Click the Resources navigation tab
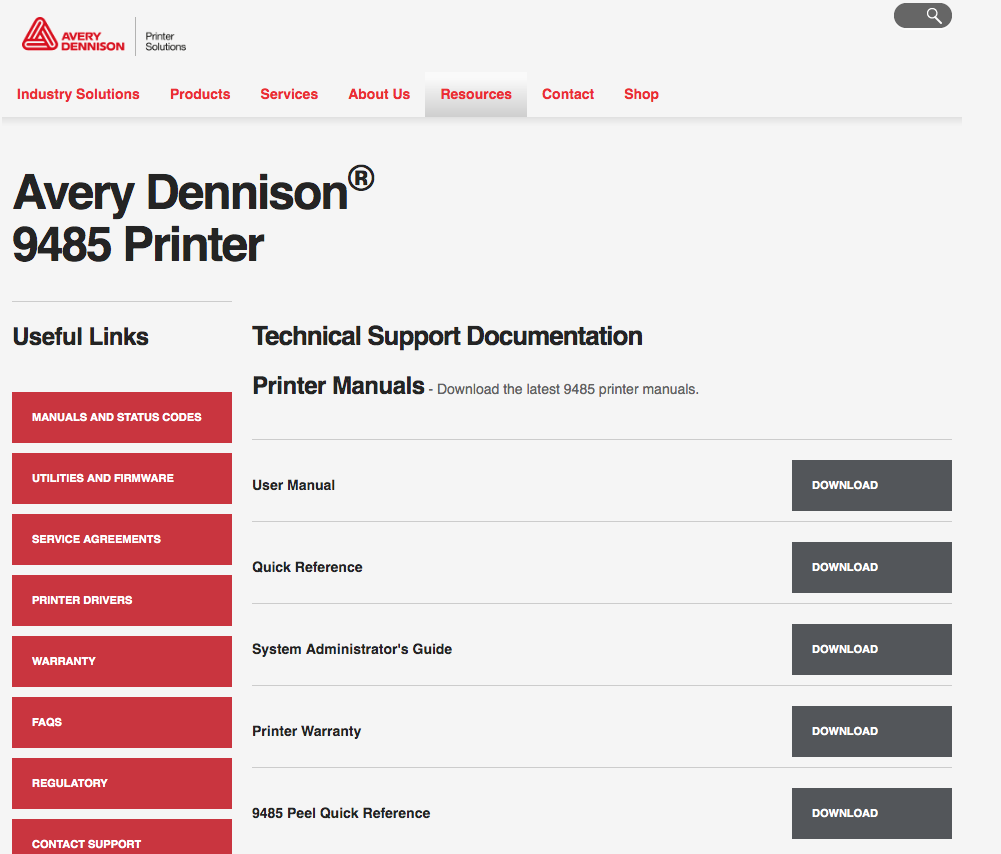Screen dimensions: 1001x854 476,94
